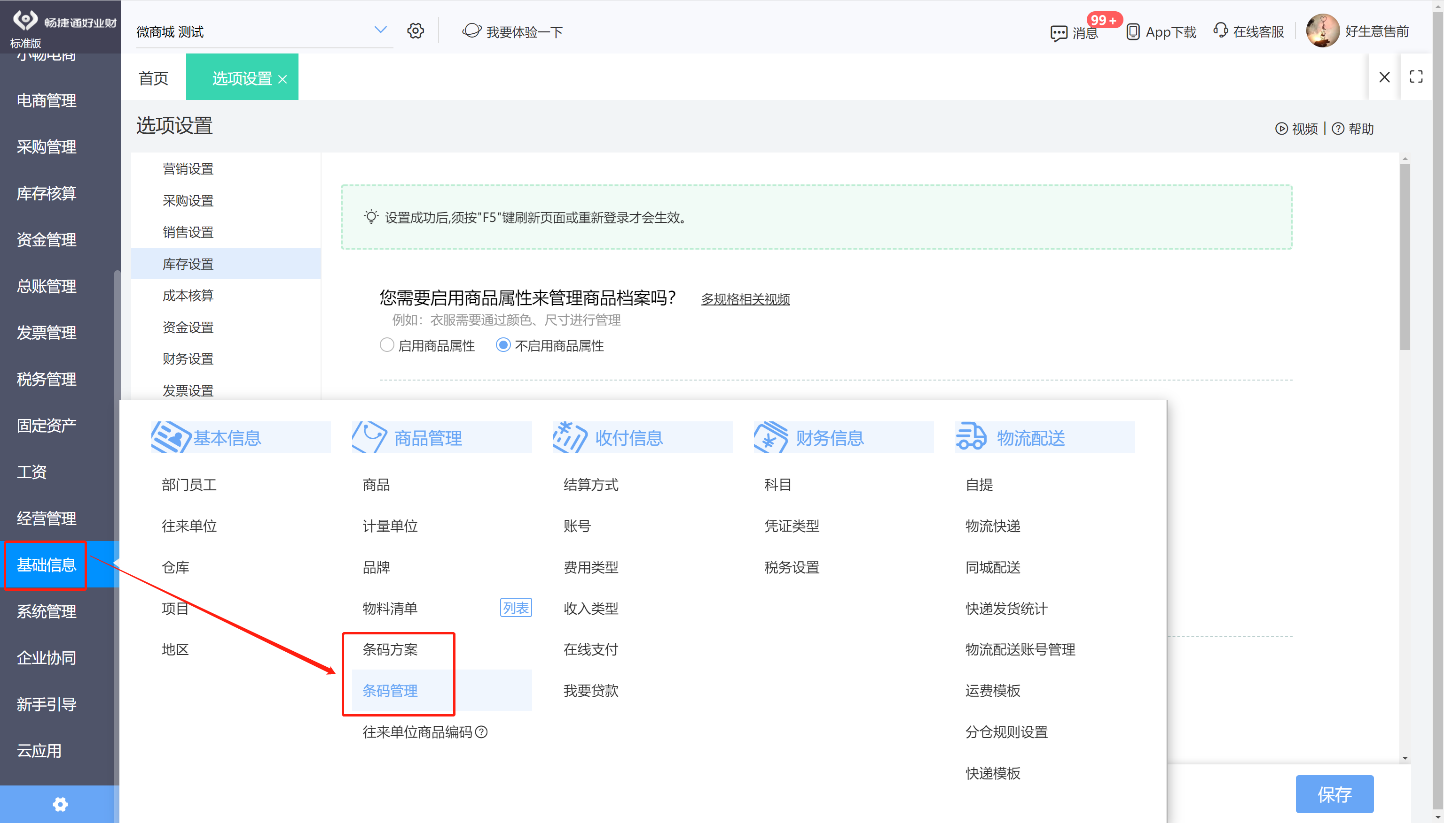
Task: Select 启用商品属性 radio button
Action: pos(387,345)
